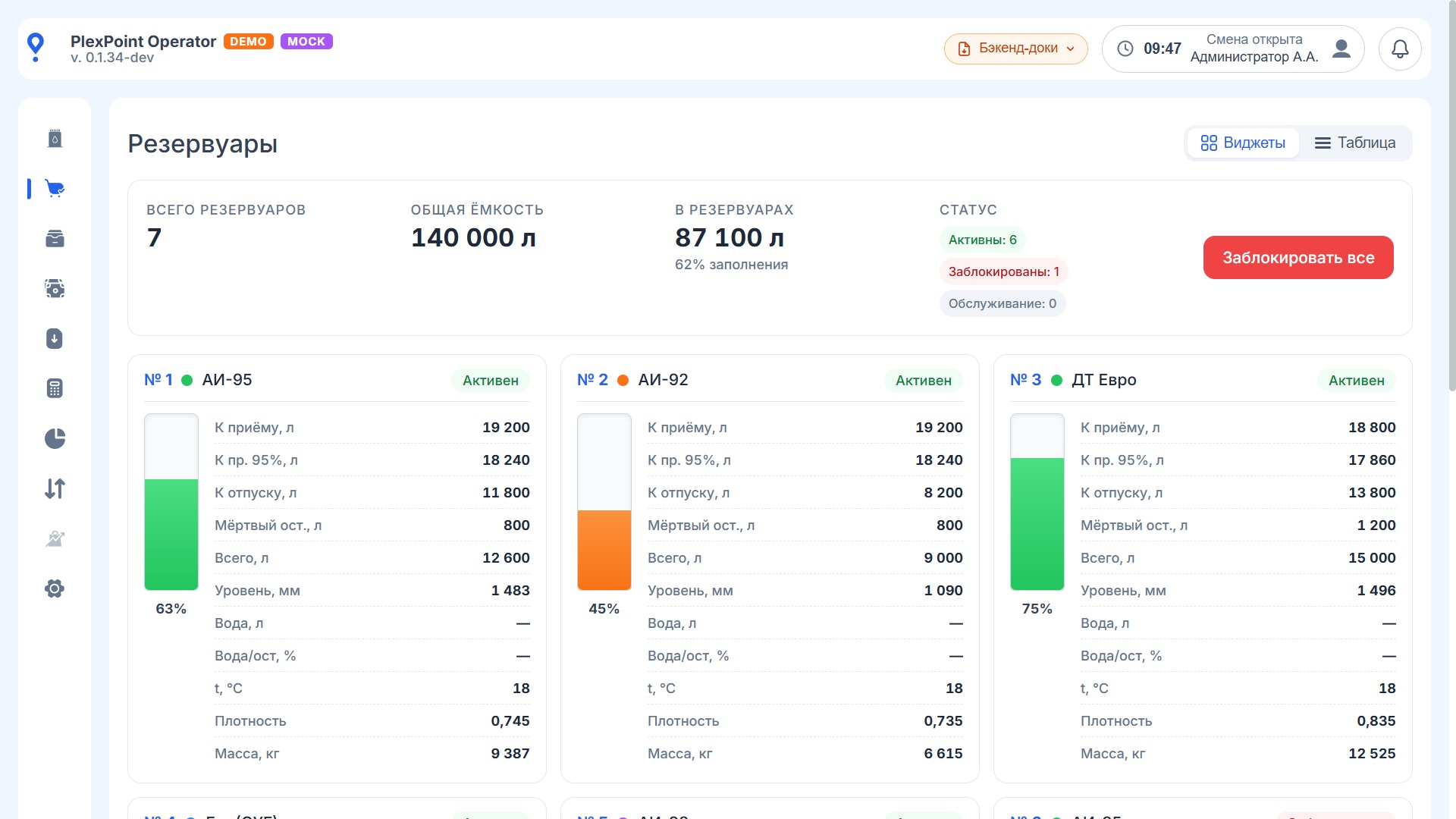Click the 6 615 mass value of tank 2
The width and height of the screenshot is (1456, 819).
pos(943,754)
